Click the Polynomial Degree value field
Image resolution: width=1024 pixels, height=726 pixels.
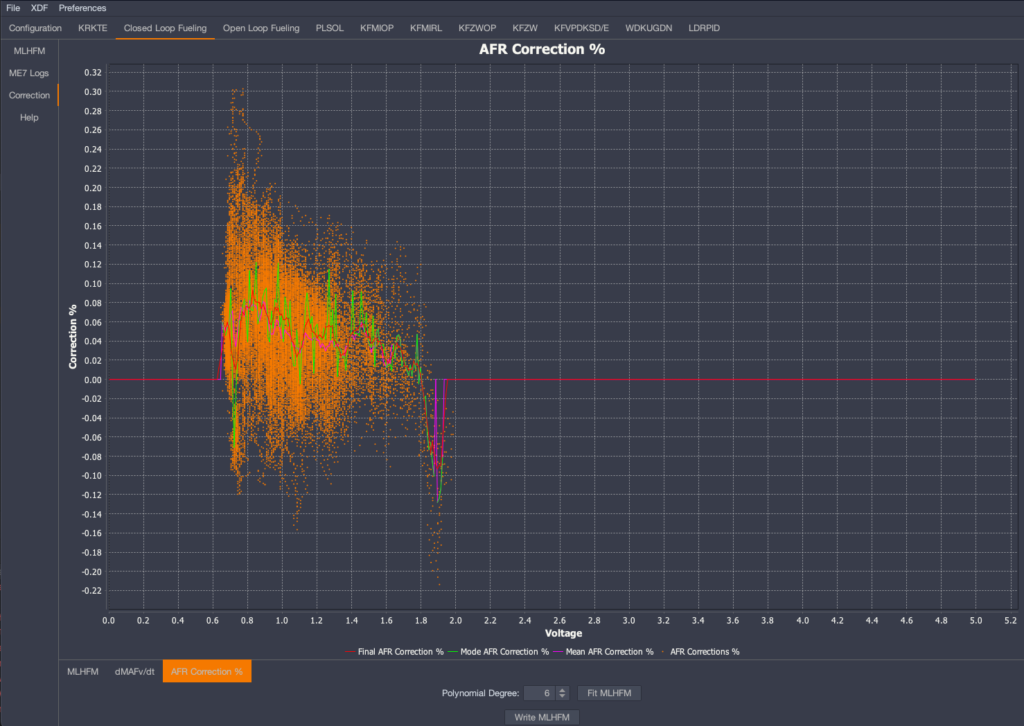[x=540, y=693]
